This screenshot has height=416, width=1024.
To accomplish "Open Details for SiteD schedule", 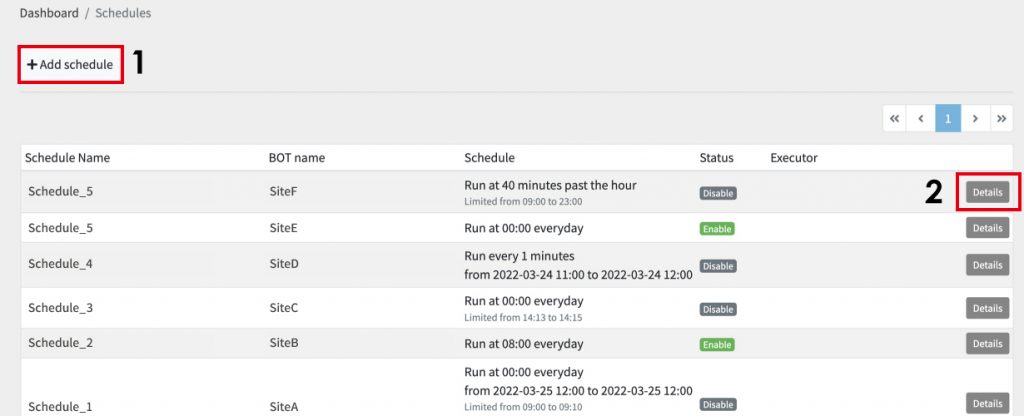I will 987,265.
